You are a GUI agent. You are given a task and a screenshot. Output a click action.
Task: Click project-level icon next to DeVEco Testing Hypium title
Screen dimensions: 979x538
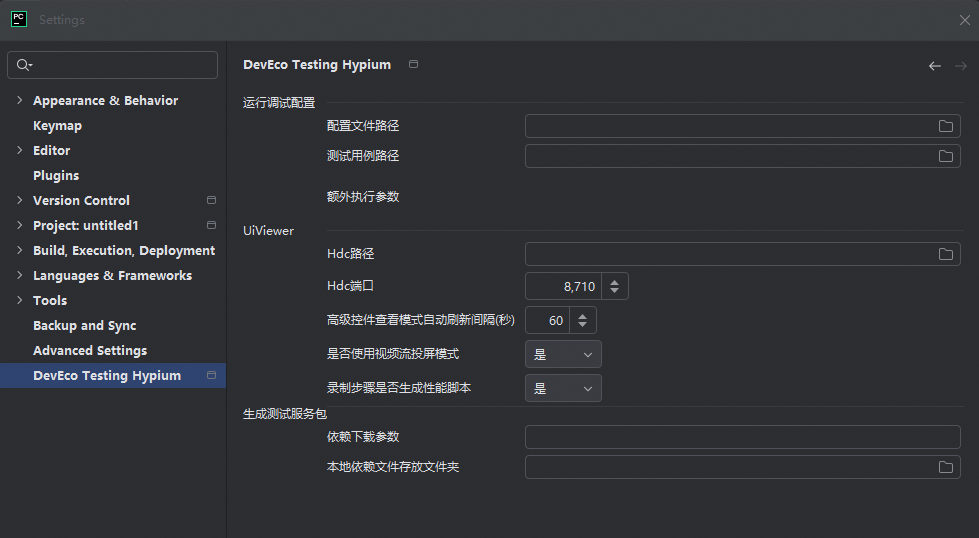point(413,64)
